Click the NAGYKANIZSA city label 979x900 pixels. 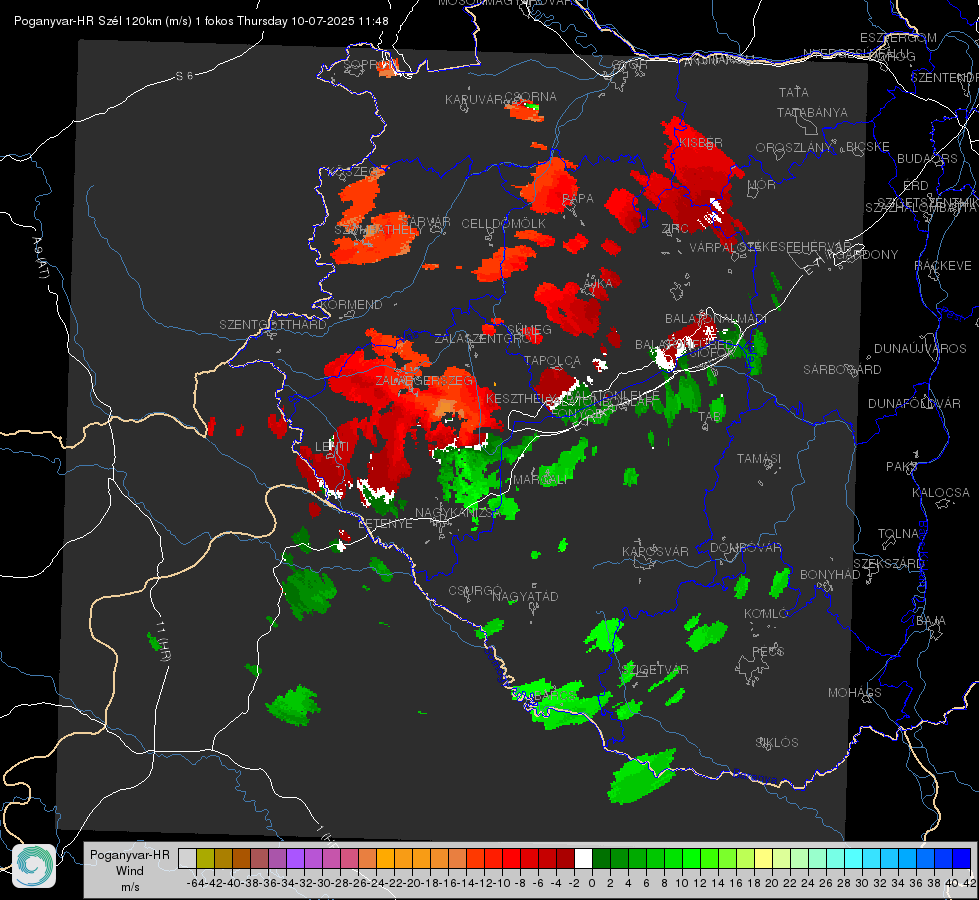coord(457,512)
